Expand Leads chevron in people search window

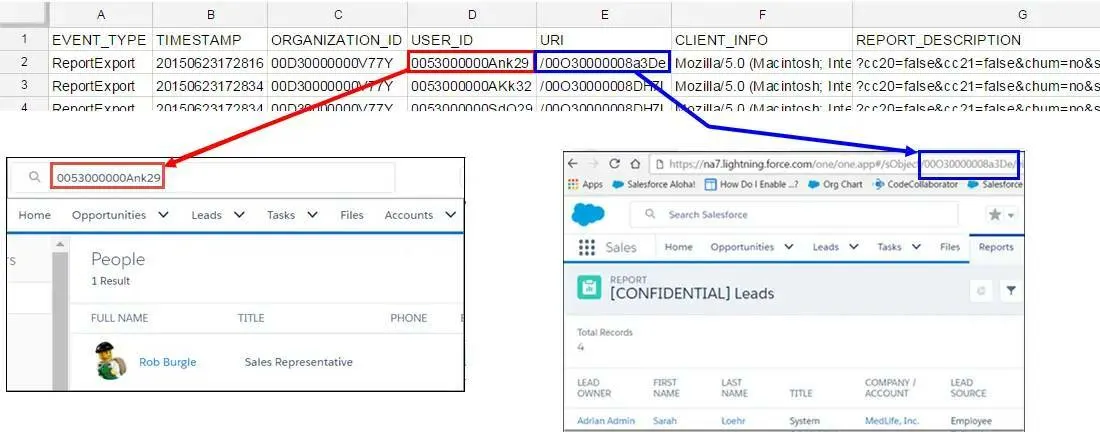(239, 215)
